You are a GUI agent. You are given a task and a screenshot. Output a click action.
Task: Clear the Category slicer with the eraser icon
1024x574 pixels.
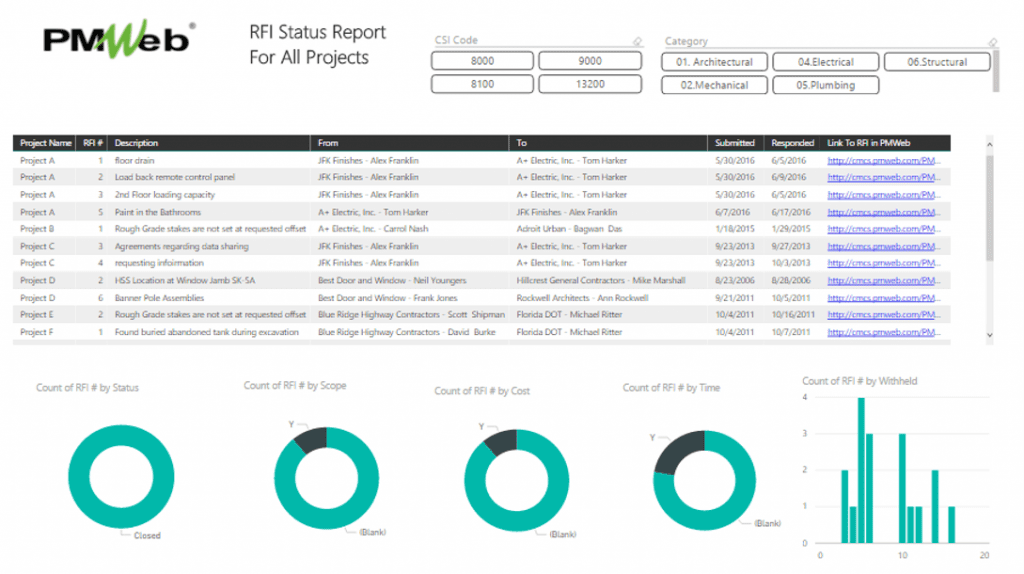[992, 42]
